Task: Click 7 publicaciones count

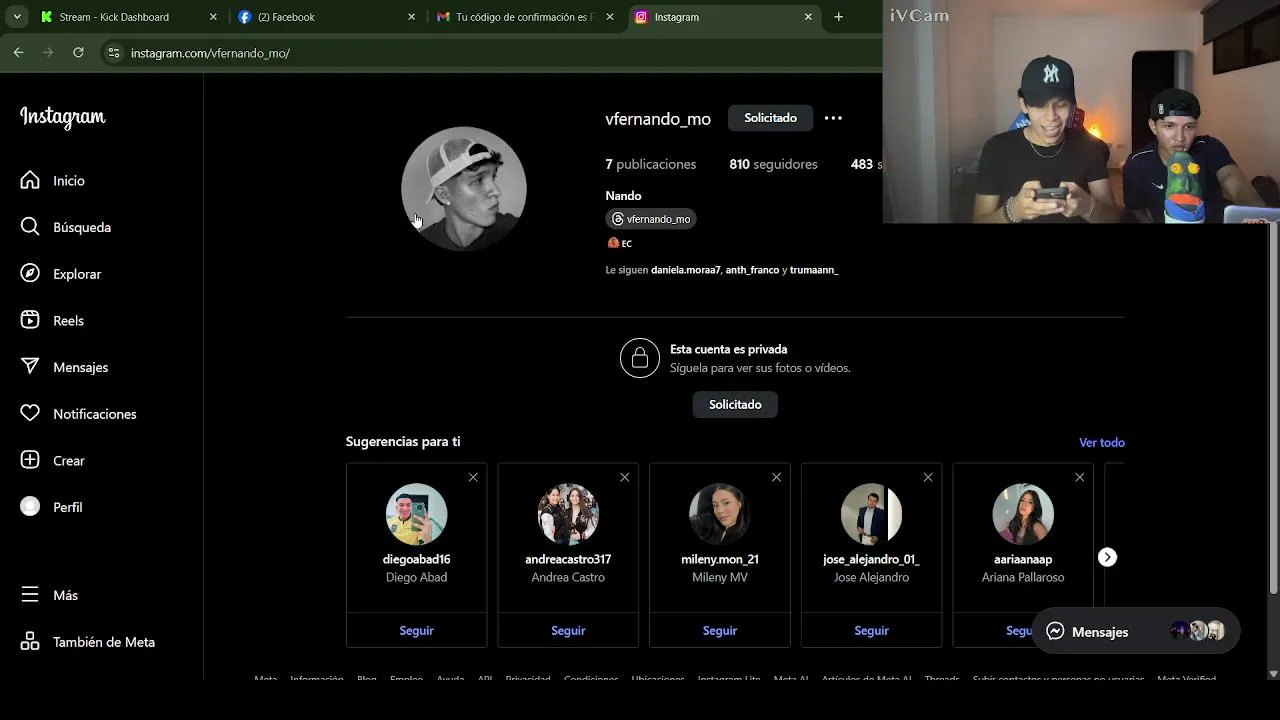Action: [650, 164]
